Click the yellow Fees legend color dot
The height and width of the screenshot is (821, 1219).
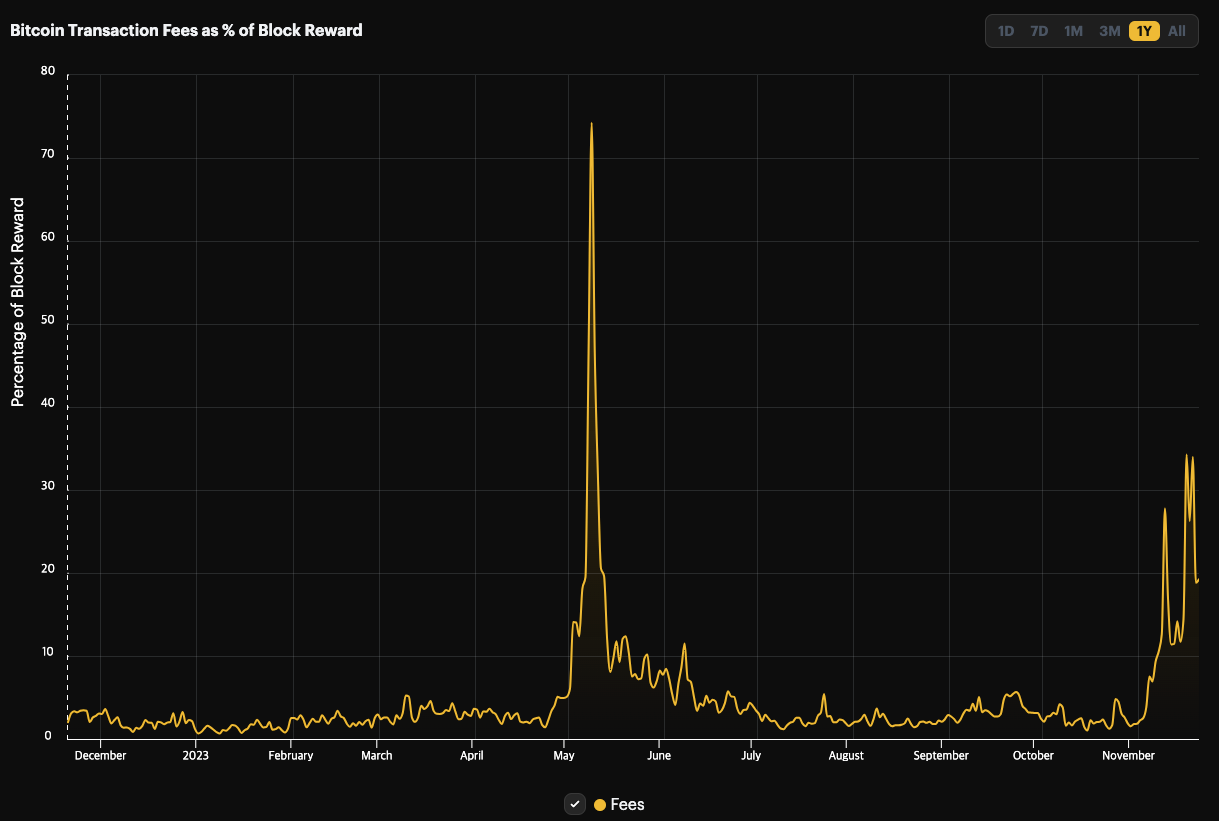click(600, 804)
